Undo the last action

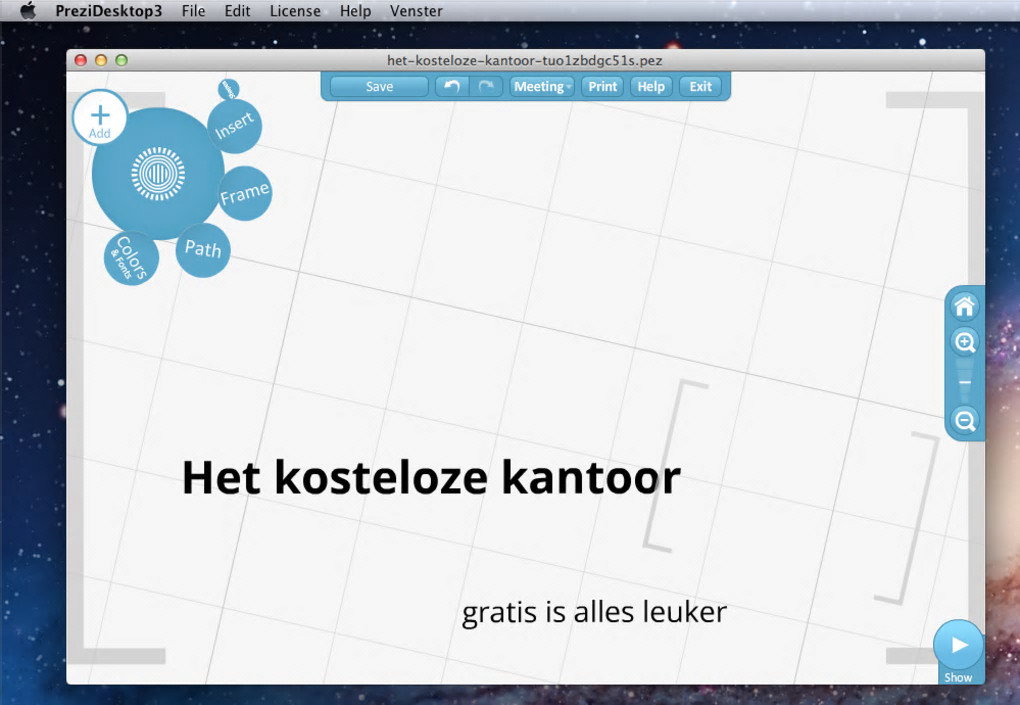[x=451, y=86]
